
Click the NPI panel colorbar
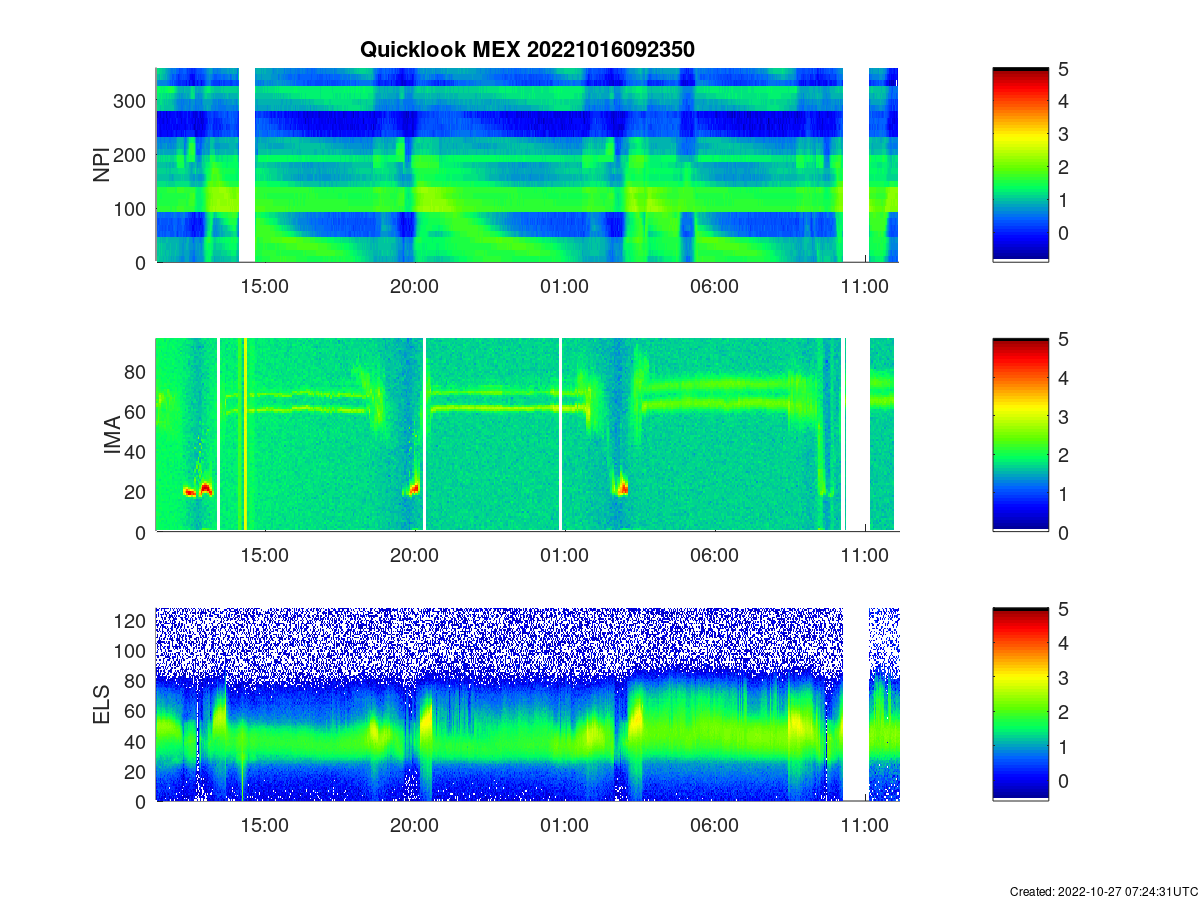pyautogui.click(x=1021, y=165)
